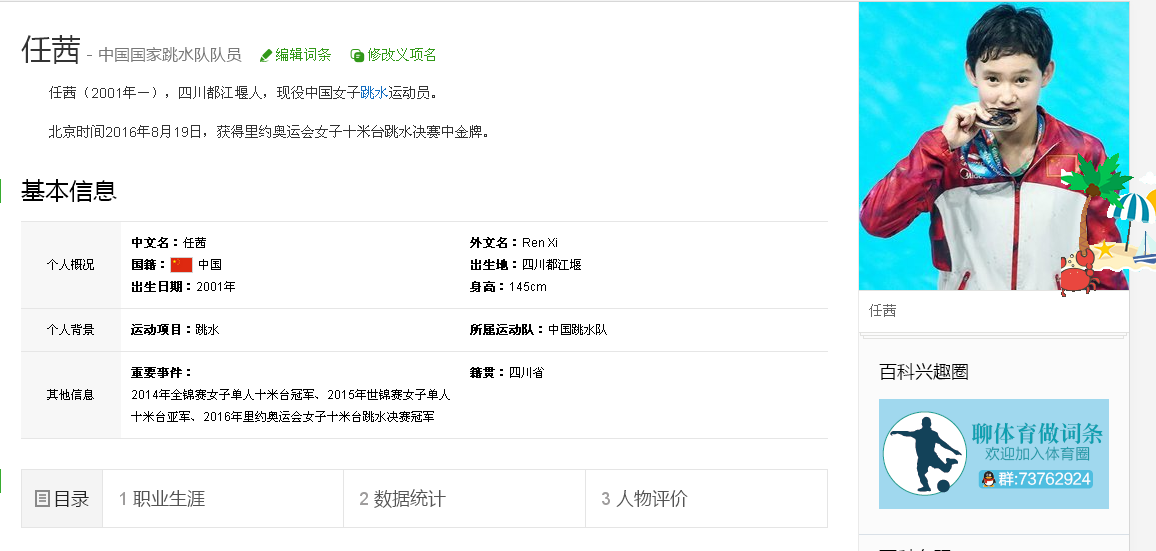Viewport: 1156px width, 551px height.
Task: Click the pencil icon beside 编辑词条
Action: pyautogui.click(x=266, y=56)
